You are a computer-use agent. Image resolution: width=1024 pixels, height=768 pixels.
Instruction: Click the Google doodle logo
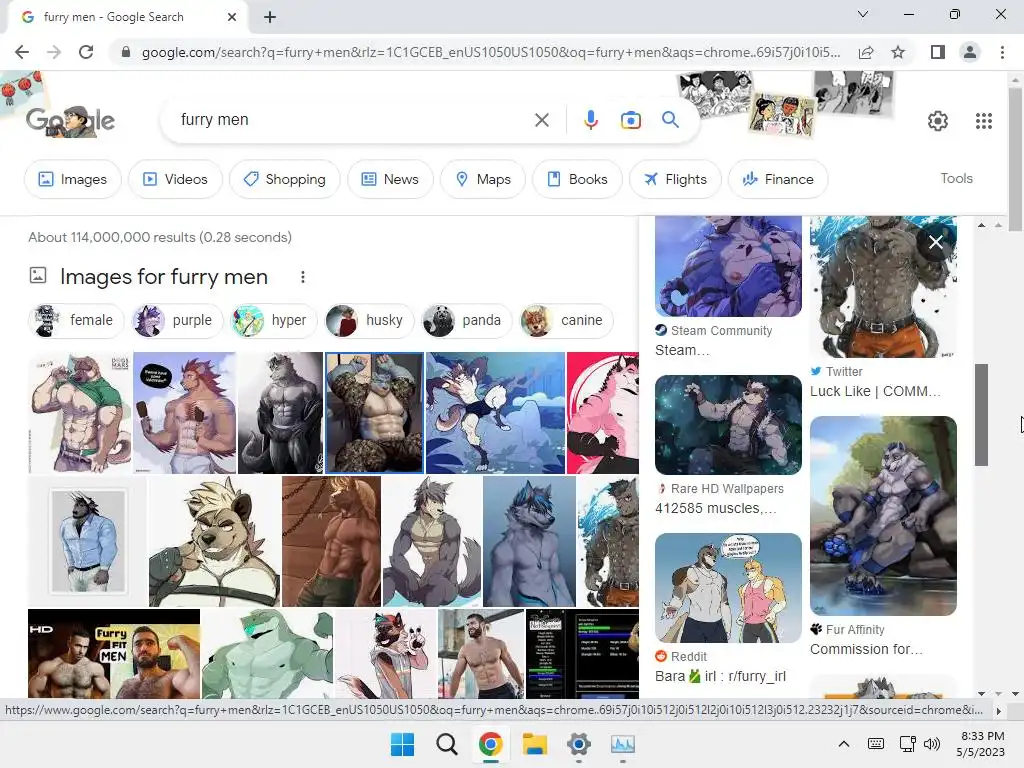(71, 121)
